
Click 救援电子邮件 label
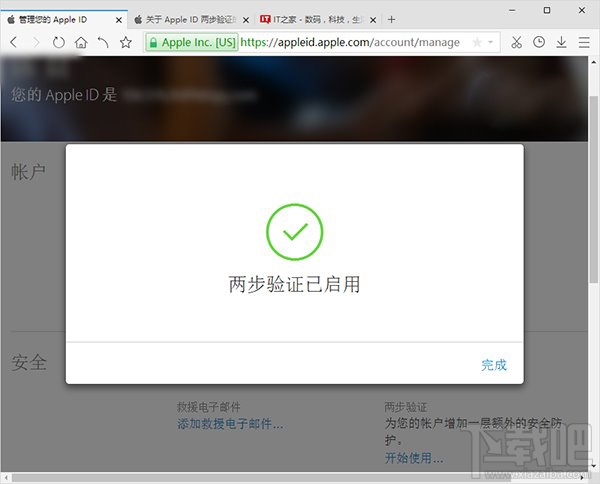pyautogui.click(x=209, y=407)
